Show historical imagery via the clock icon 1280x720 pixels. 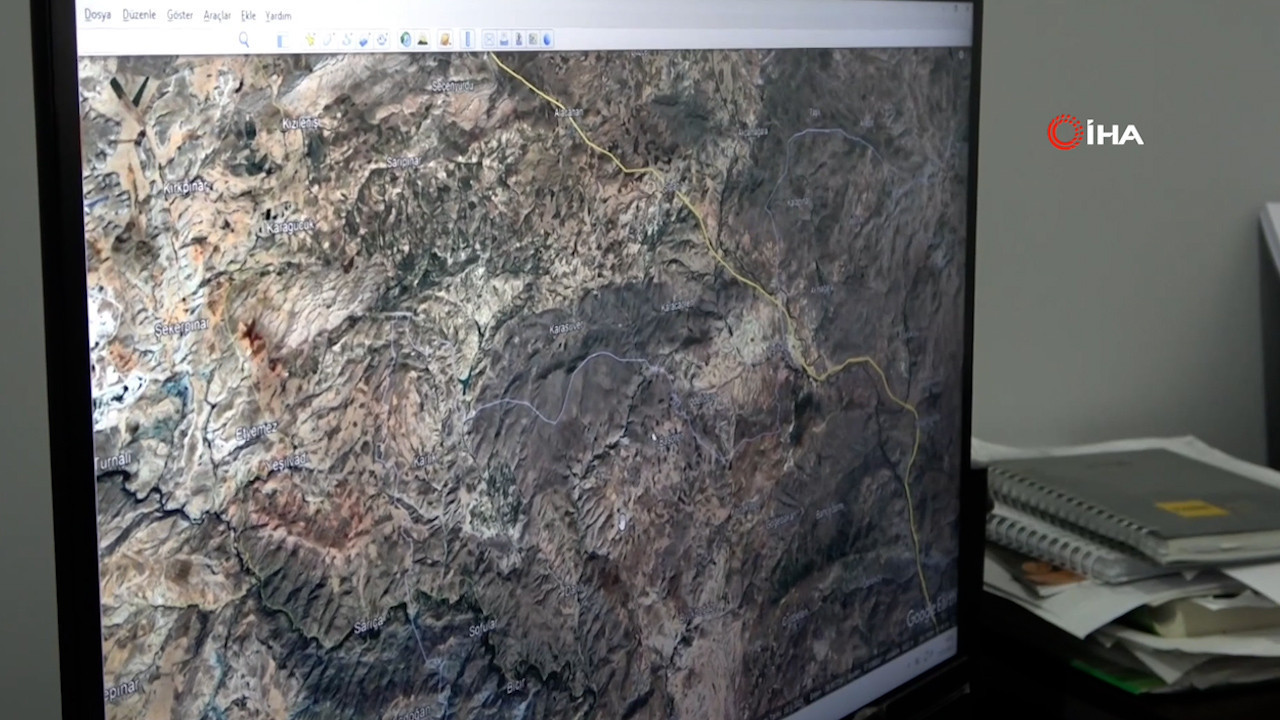pos(406,40)
